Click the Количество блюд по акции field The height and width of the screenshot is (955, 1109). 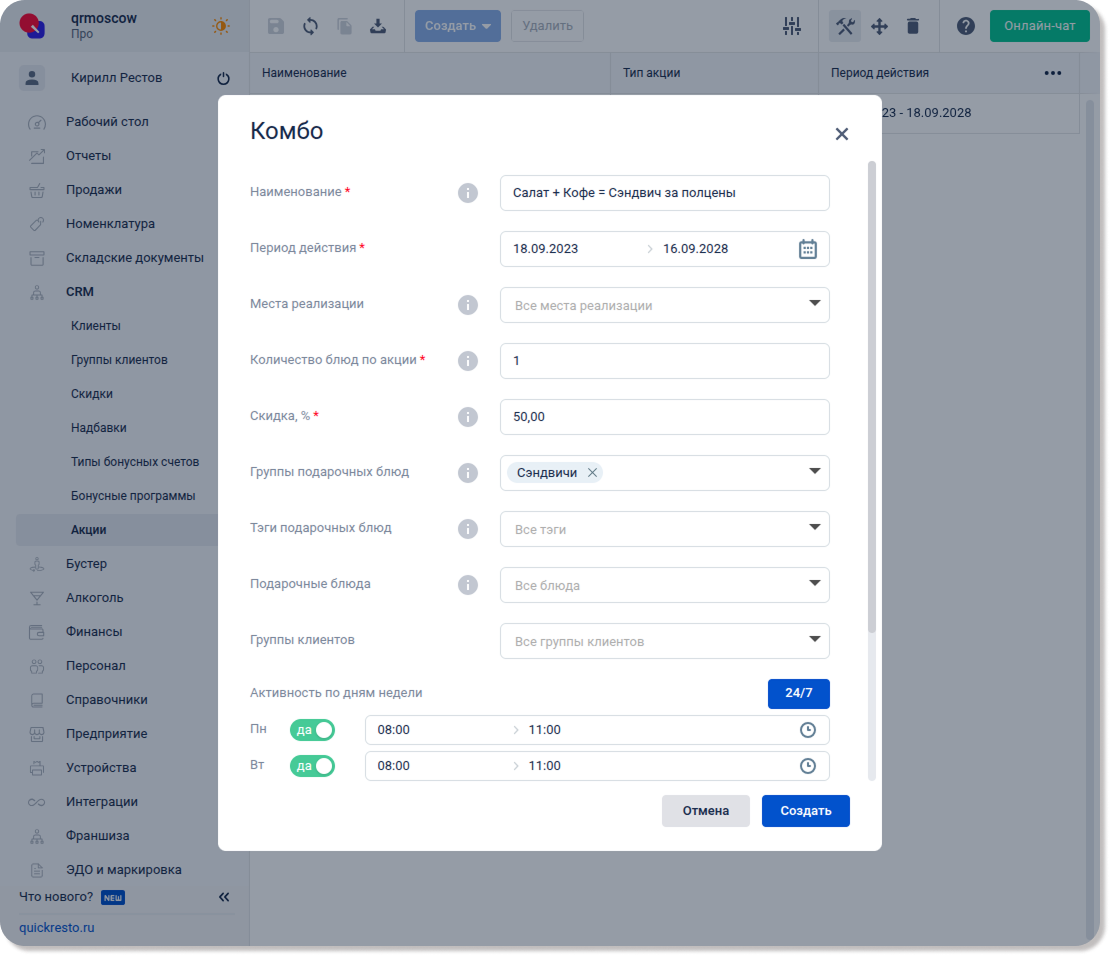coord(664,361)
